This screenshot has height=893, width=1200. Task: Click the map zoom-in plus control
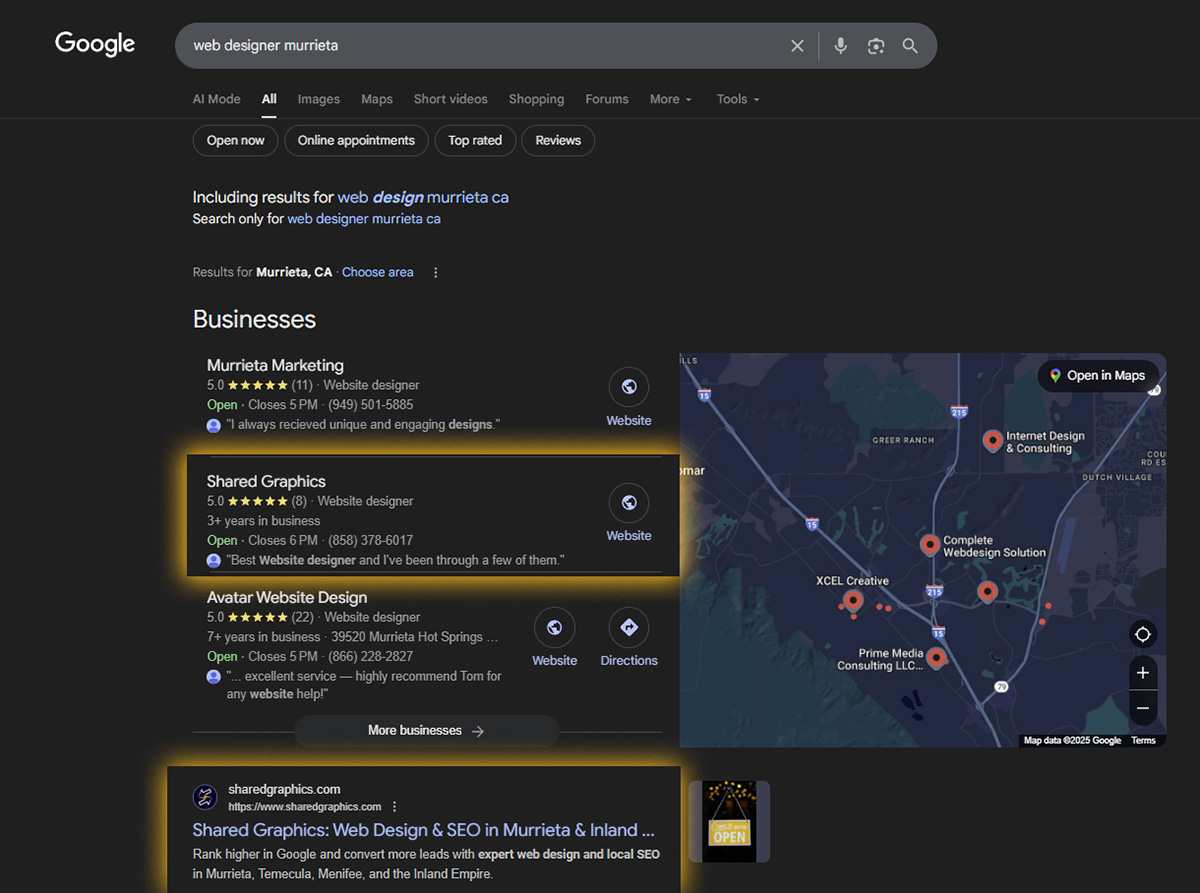[1142, 672]
